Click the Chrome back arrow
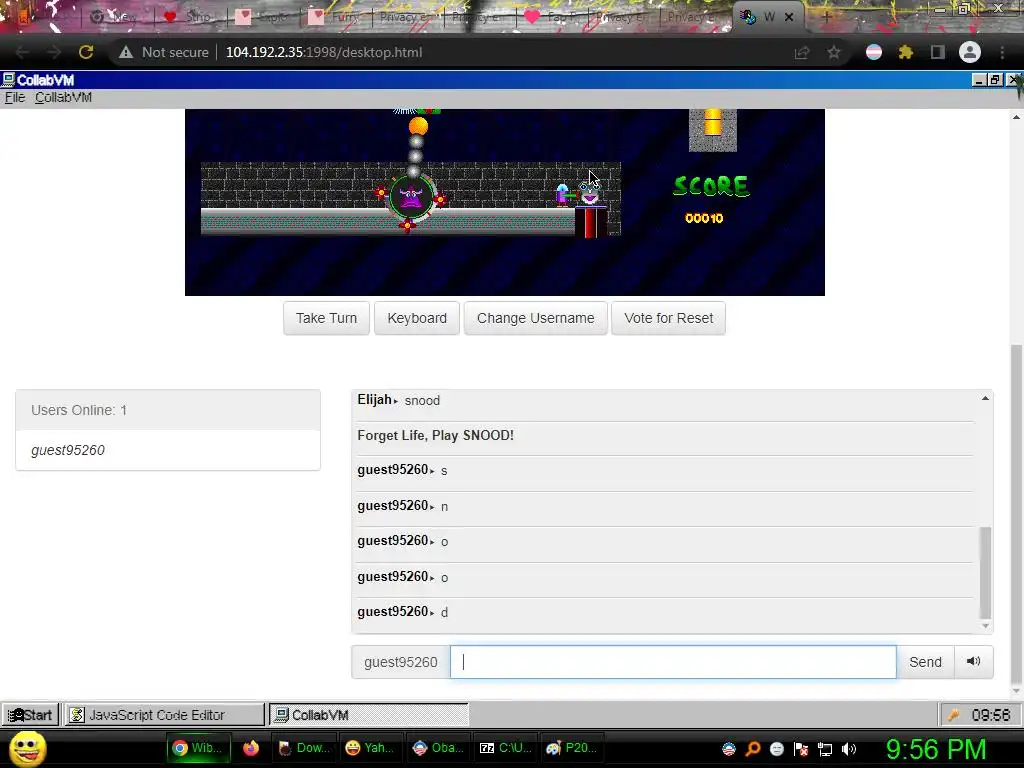The width and height of the screenshot is (1024, 768). pyautogui.click(x=22, y=52)
